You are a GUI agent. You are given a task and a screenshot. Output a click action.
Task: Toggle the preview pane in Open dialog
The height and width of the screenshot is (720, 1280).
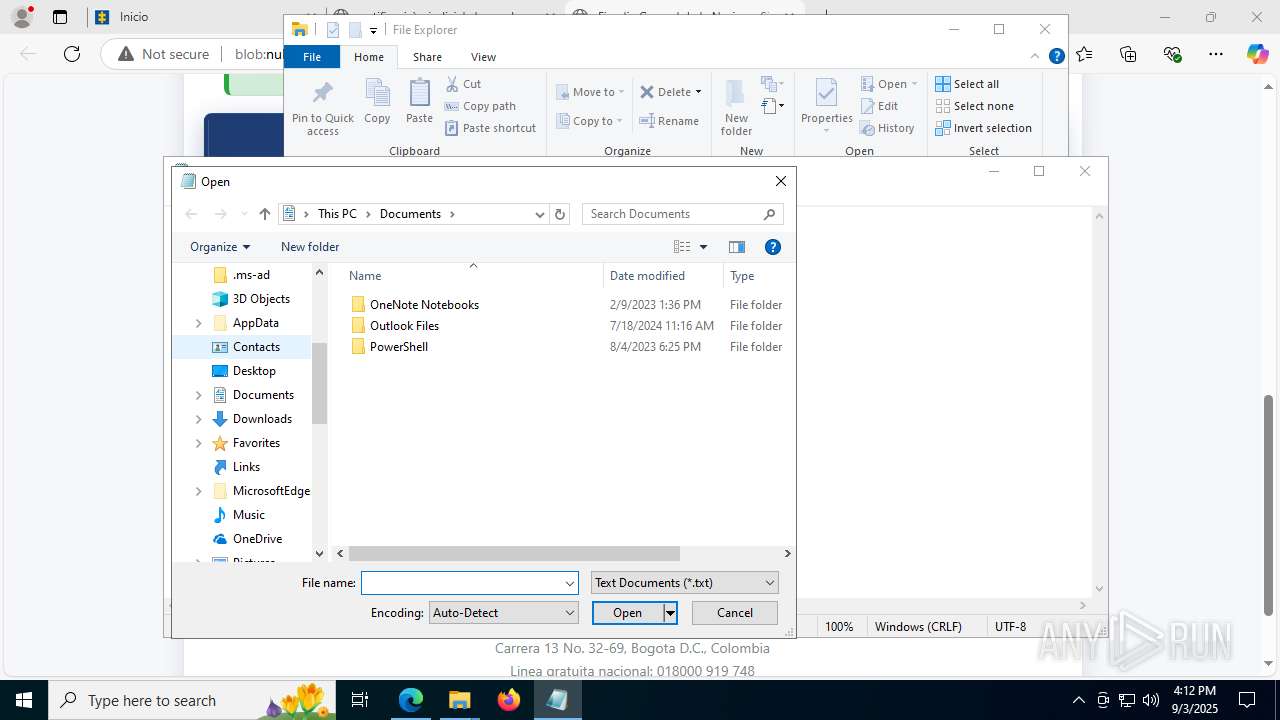737,247
